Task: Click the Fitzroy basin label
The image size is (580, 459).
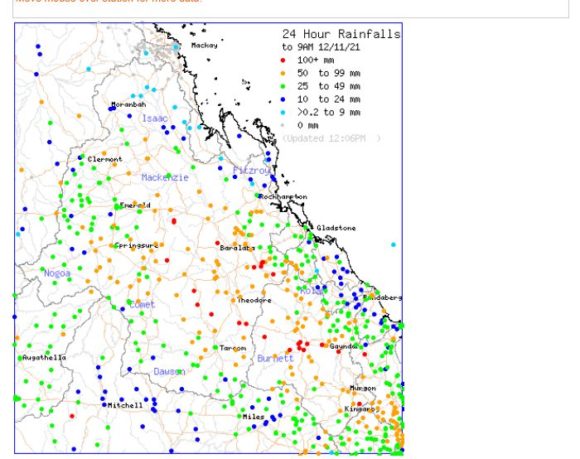Action: [x=252, y=171]
